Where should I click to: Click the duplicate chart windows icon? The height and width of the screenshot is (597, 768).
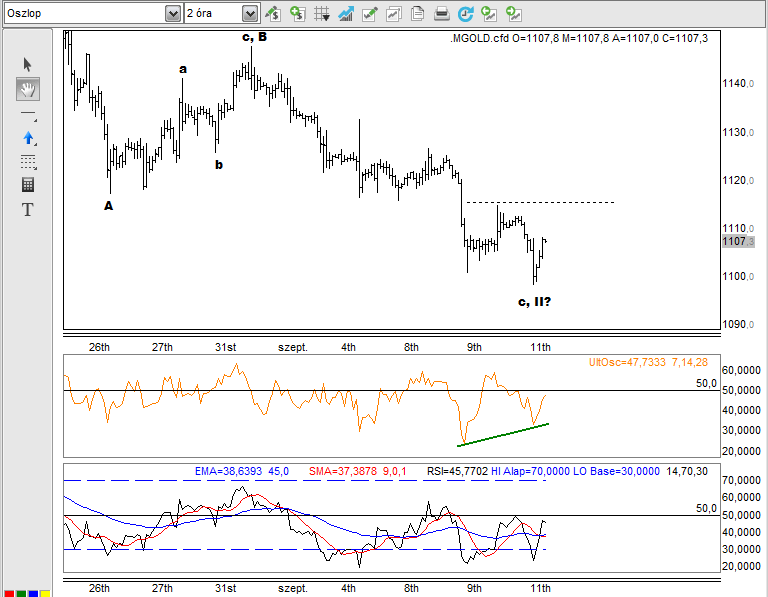point(394,14)
